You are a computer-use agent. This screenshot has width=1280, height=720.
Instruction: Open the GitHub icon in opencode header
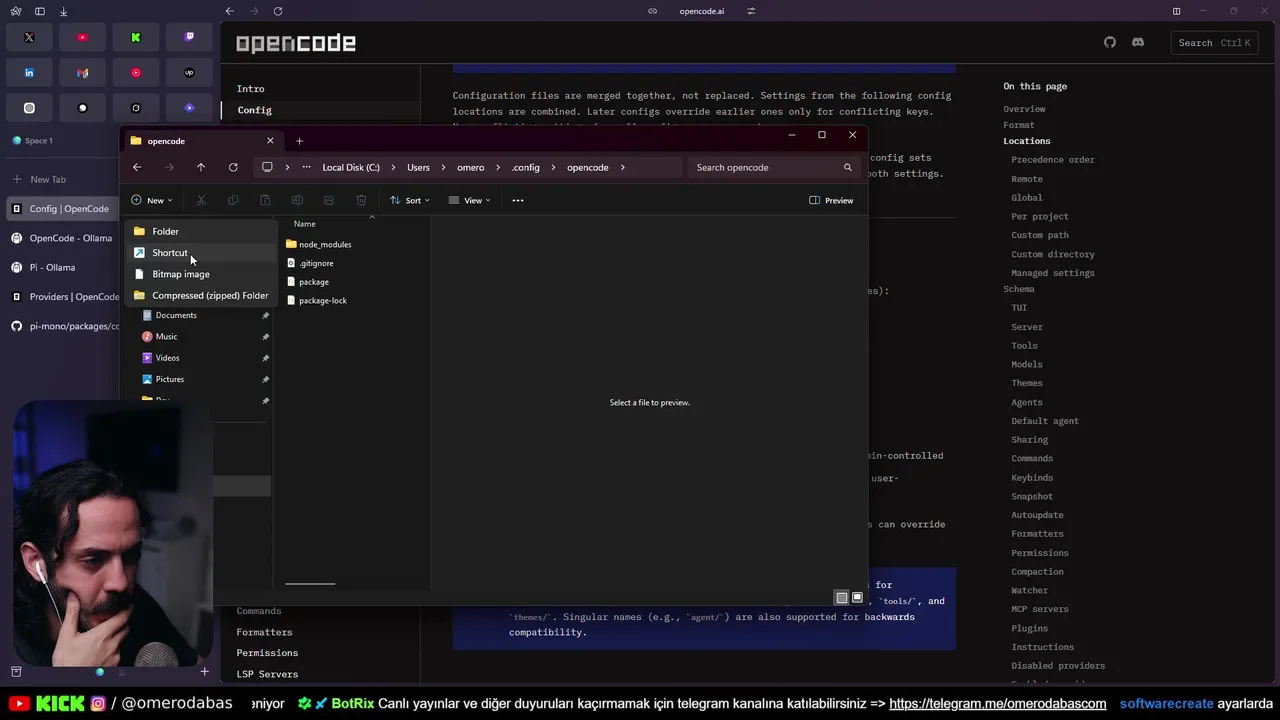coord(1110,42)
